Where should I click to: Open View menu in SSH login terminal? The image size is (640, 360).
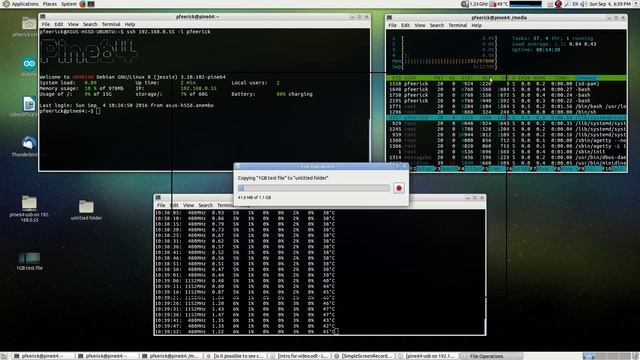pos(73,24)
